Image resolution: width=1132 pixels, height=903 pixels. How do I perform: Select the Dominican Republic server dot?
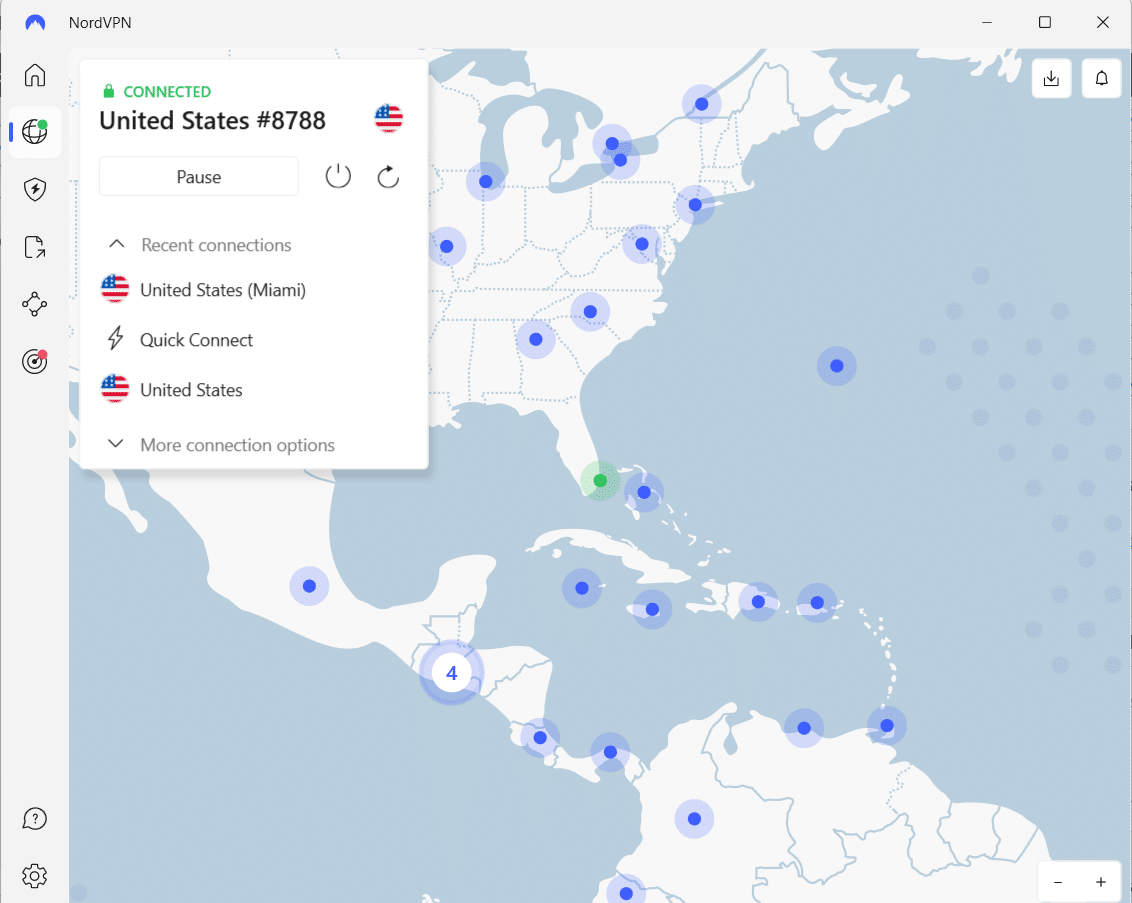(758, 602)
